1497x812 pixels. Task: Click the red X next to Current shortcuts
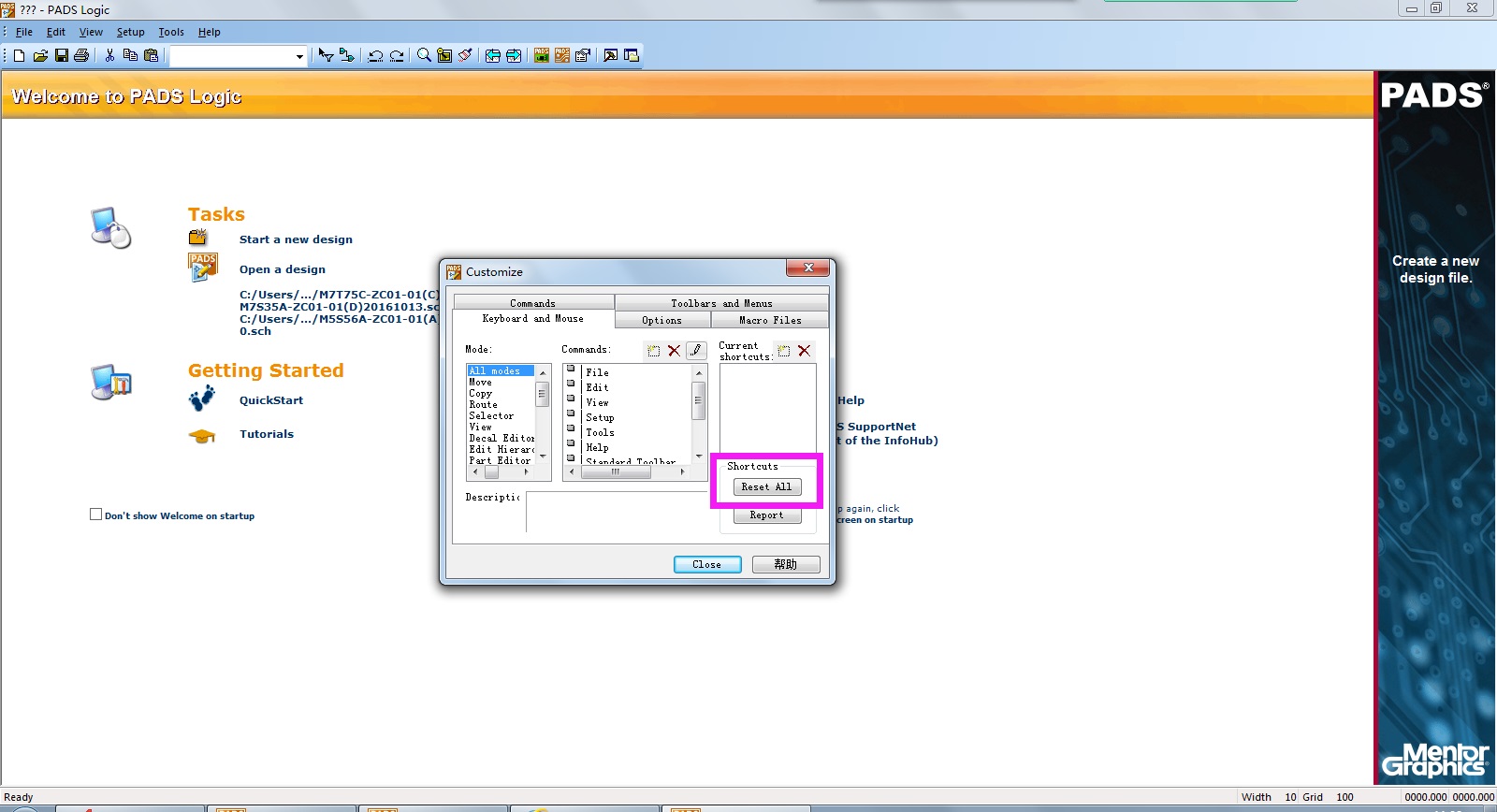pyautogui.click(x=804, y=351)
